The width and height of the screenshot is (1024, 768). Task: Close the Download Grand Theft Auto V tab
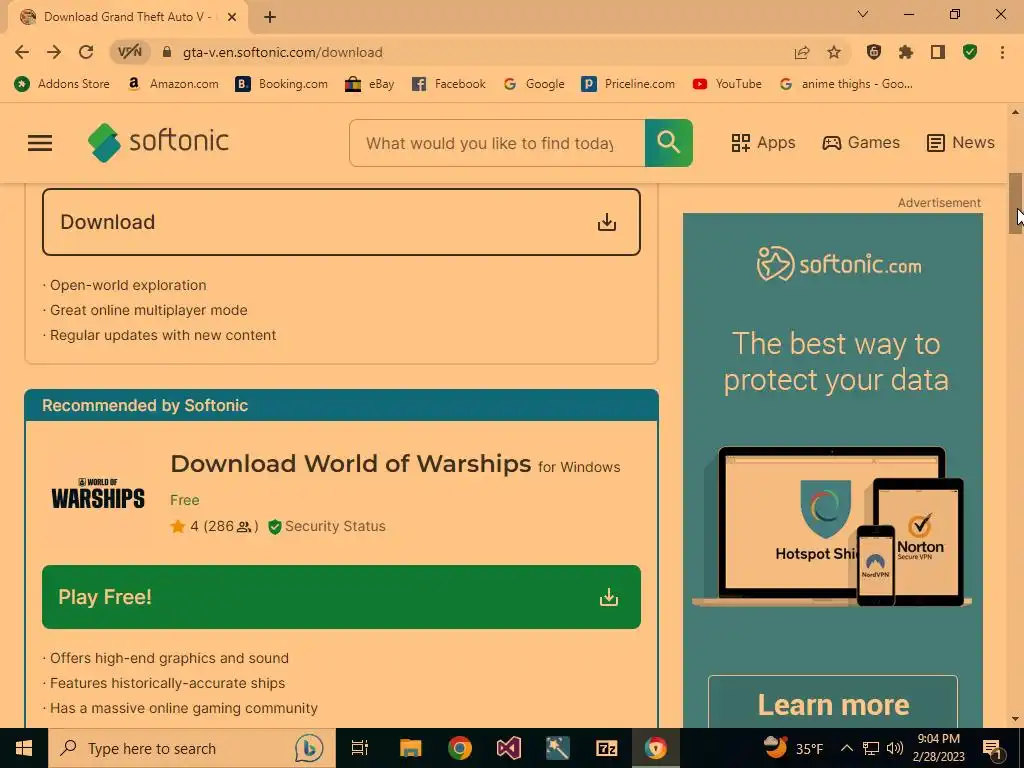231,17
